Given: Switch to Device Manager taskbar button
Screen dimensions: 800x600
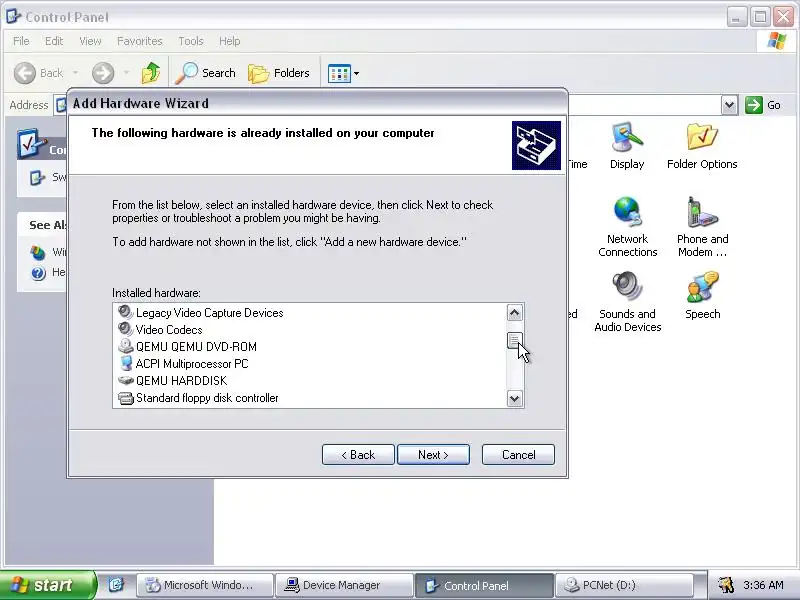Looking at the screenshot, I should [344, 585].
